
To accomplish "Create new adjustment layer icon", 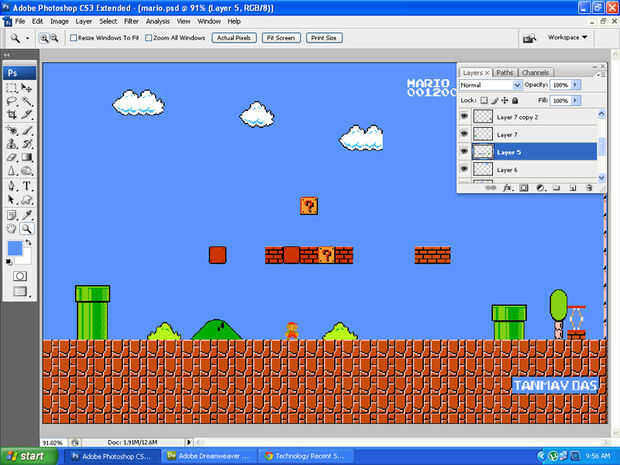I will coord(541,188).
